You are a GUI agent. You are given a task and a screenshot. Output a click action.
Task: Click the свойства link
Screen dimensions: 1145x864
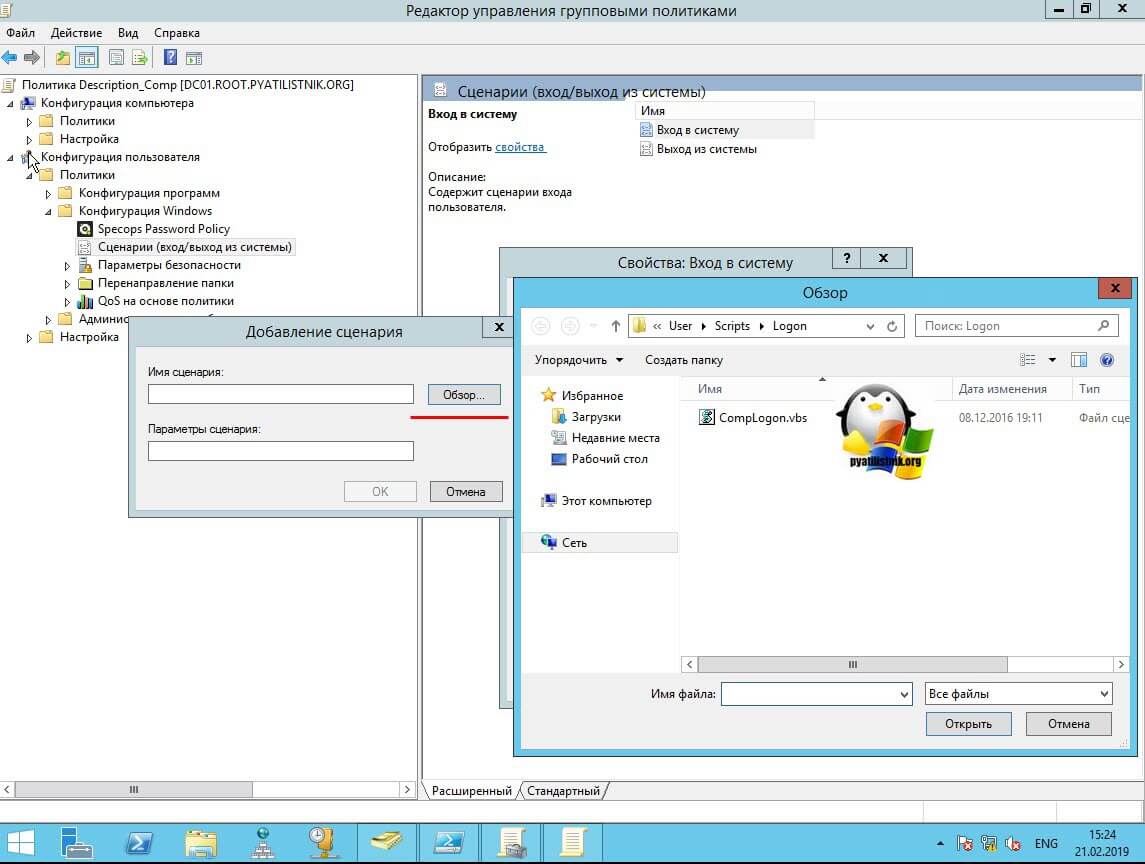[x=520, y=147]
